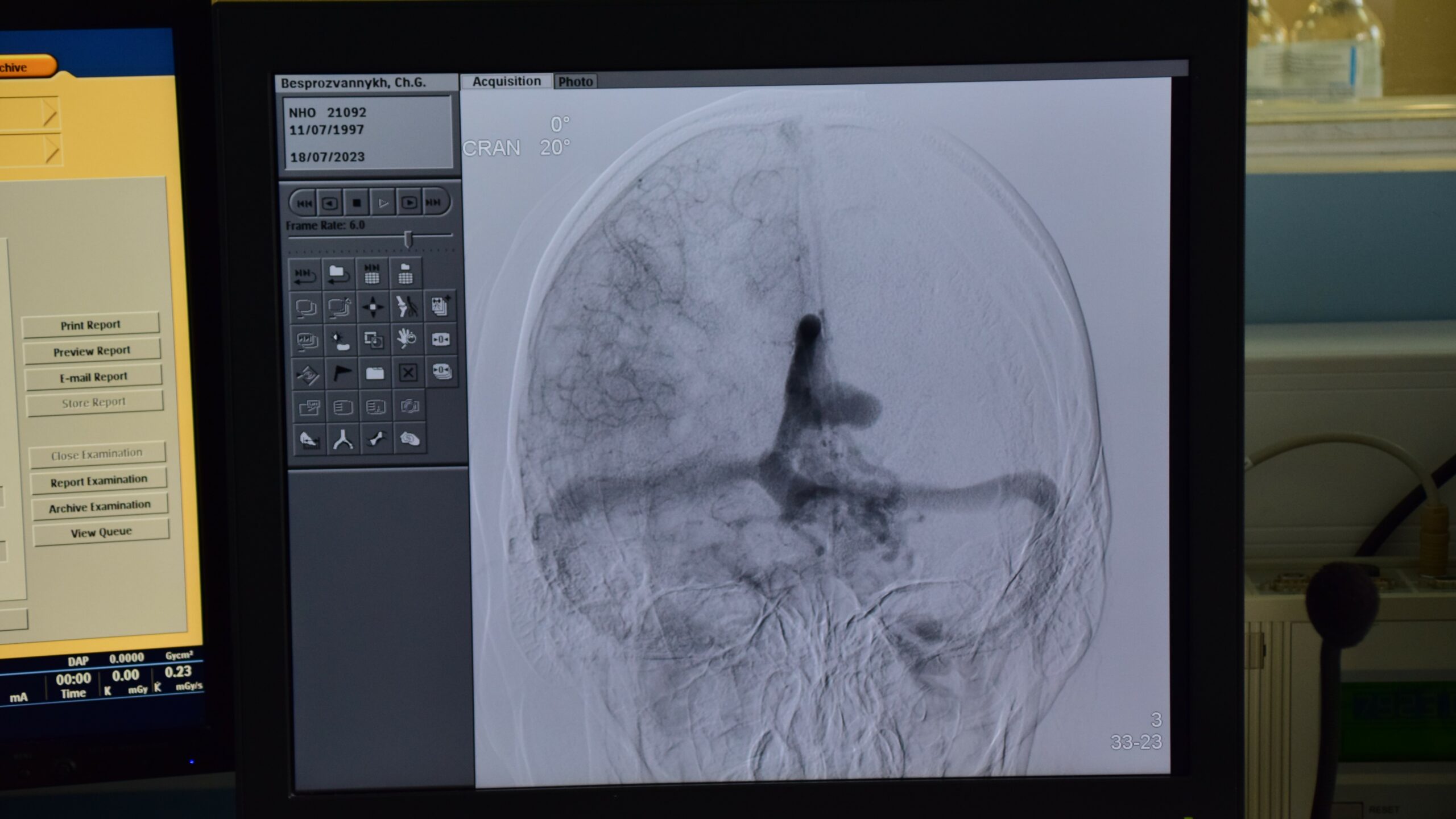Screen dimensions: 1456x819
Task: Click the text list with figure icon
Action: pos(376,406)
